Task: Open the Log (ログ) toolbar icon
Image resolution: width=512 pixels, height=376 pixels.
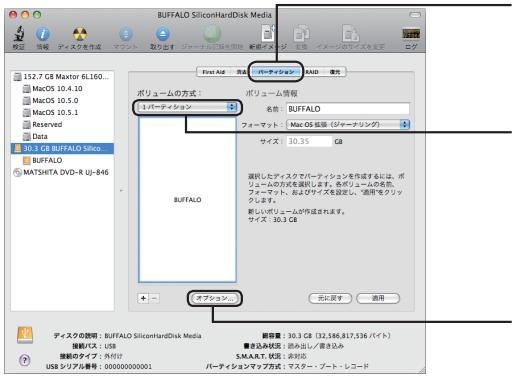Action: click(411, 34)
